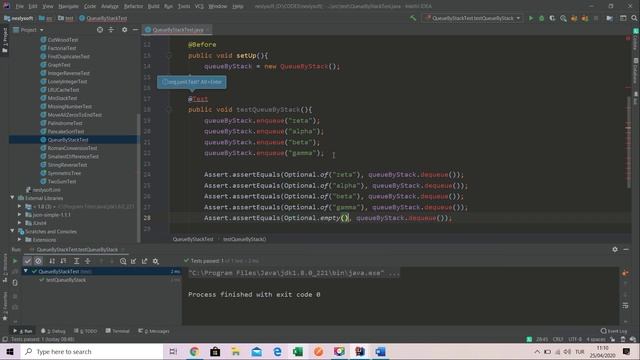Toggle show ignored tests filter
Screen dimensions: 640x360
click(x=38, y=261)
